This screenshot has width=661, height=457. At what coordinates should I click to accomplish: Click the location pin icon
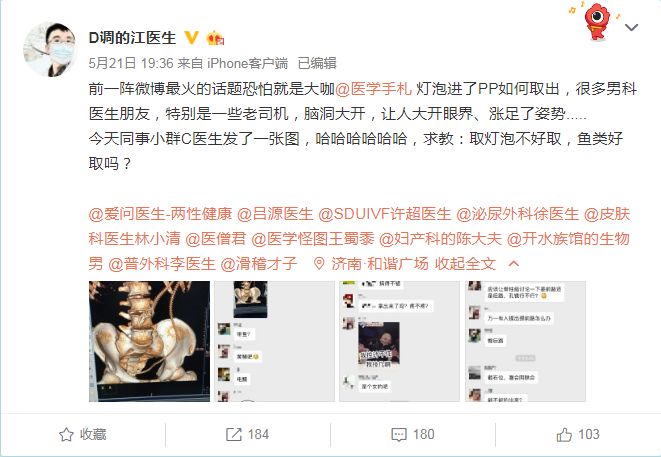319,264
